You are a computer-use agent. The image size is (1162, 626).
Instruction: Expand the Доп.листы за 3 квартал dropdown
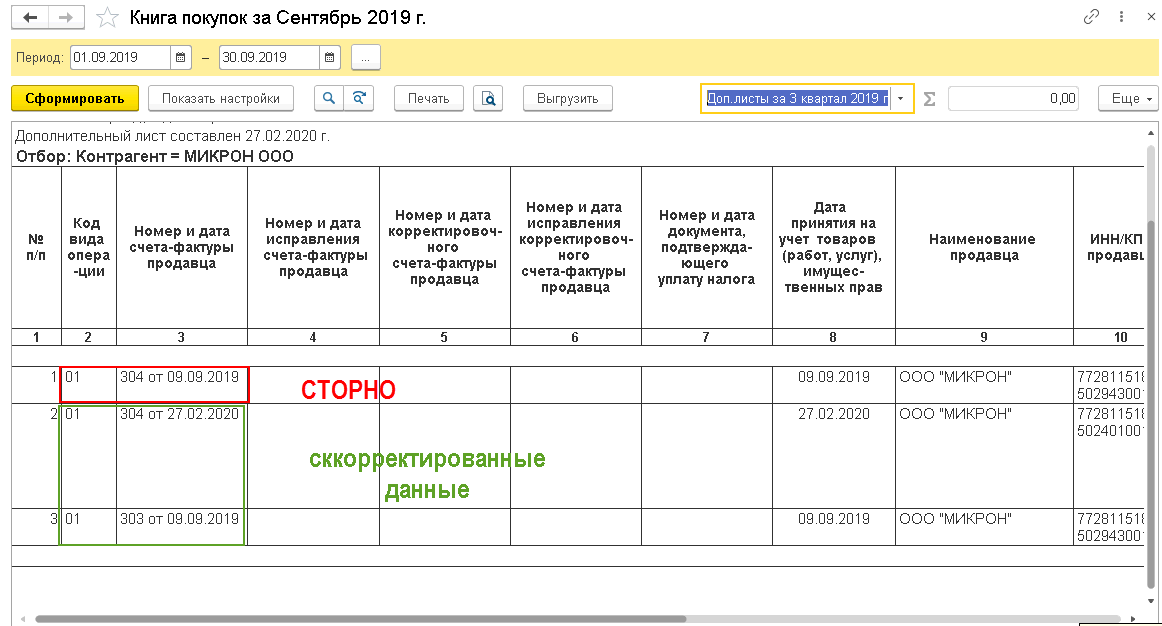point(900,99)
